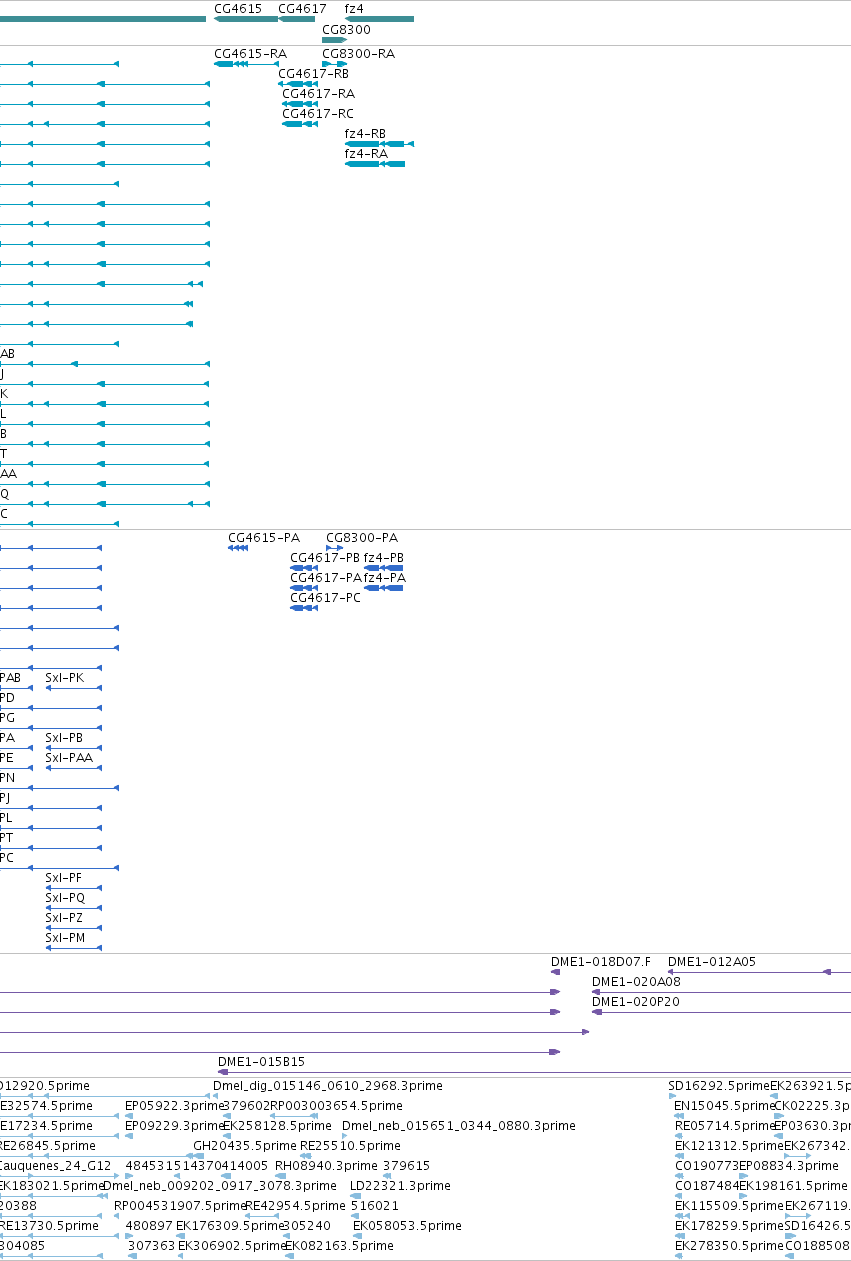Select the fz4-PB protein label
Image resolution: width=851 pixels, height=1261 pixels.
[384, 558]
